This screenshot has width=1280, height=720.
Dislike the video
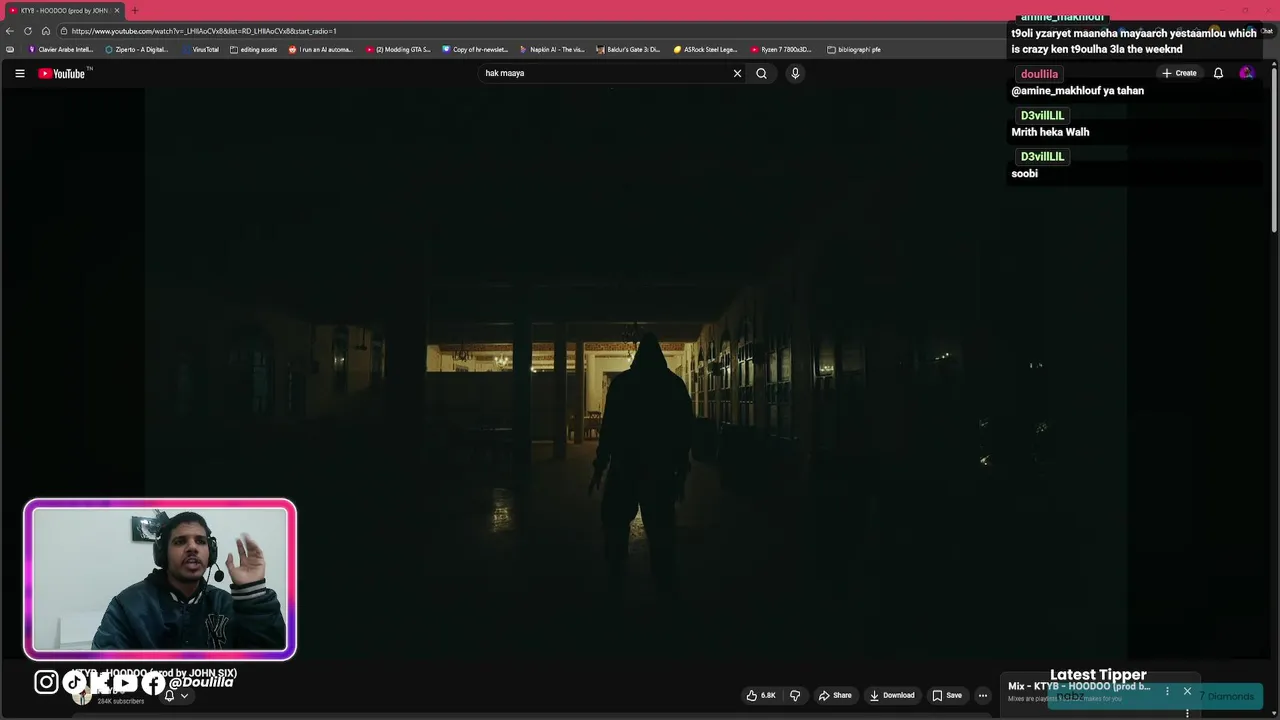click(795, 695)
